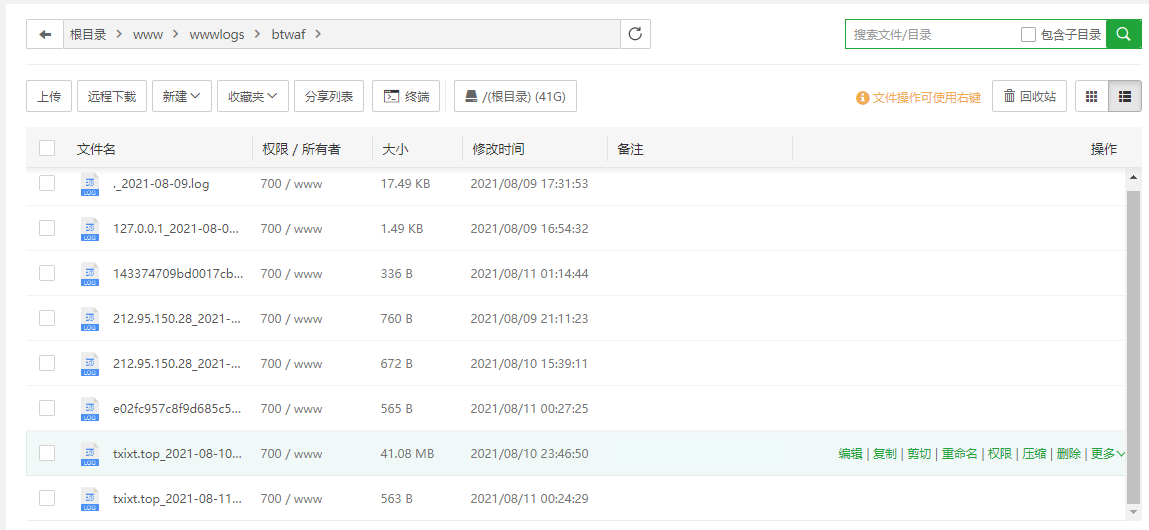Open the 分享列表 (Share list) button
This screenshot has height=530, width=1149.
tap(329, 96)
